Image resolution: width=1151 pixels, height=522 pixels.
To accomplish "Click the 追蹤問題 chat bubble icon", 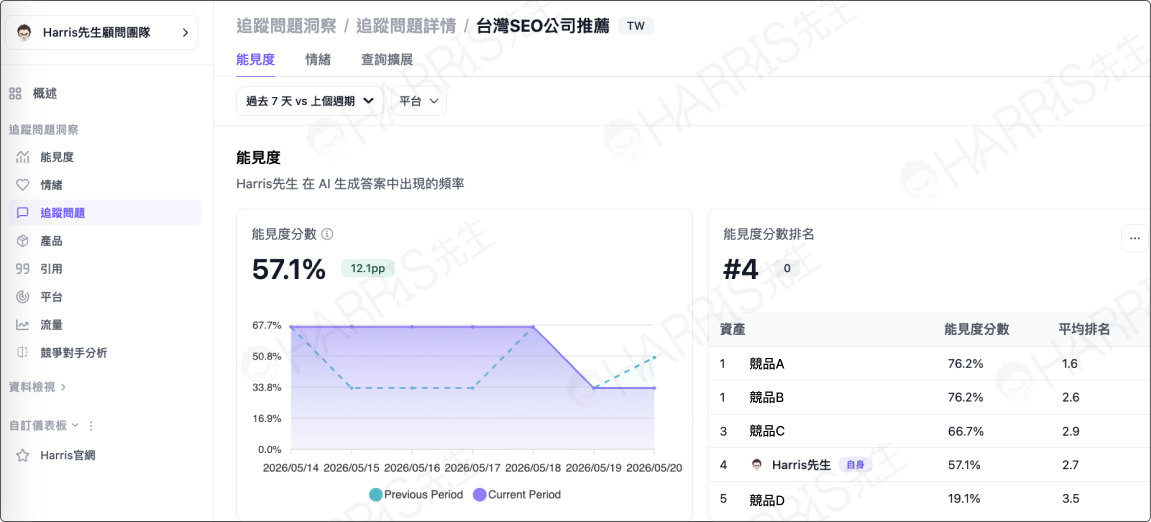I will pos(23,213).
